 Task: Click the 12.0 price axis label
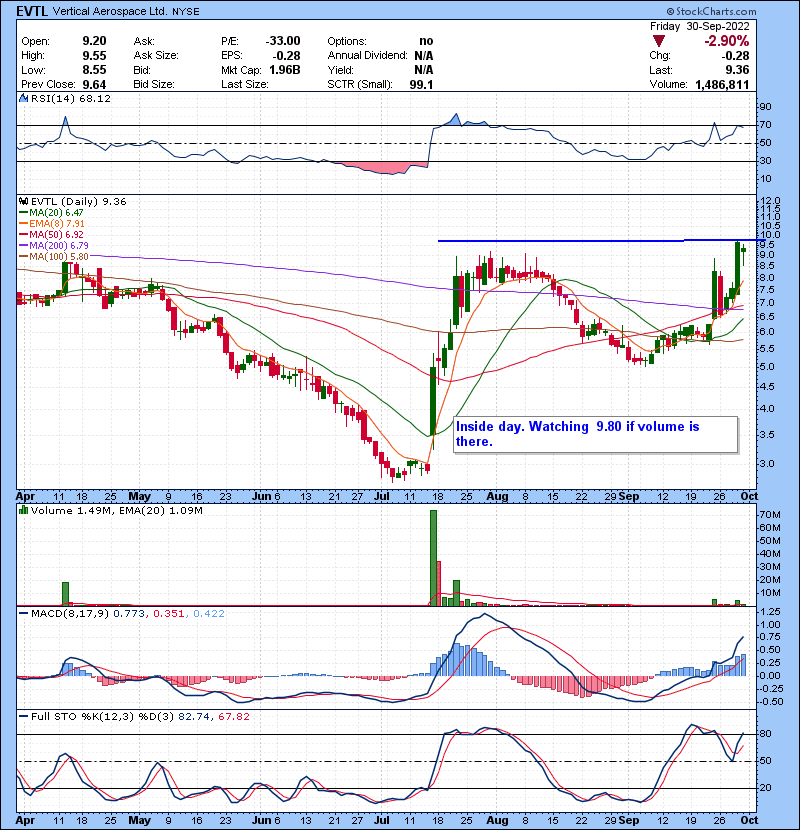pos(770,201)
